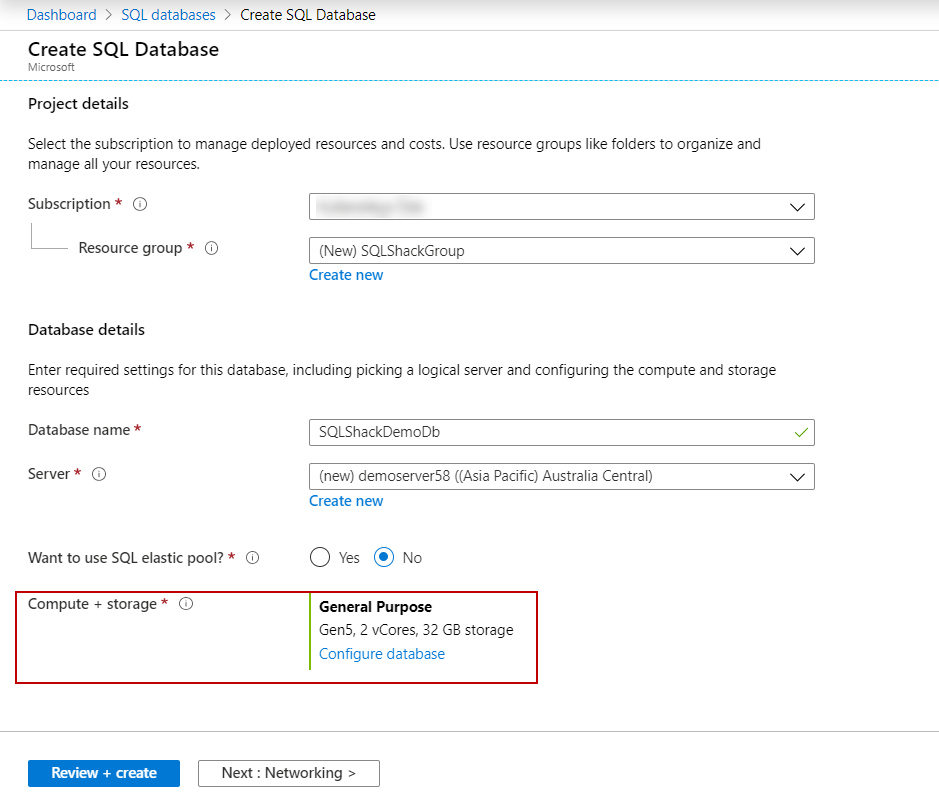Expand the Resource group dropdown
The height and width of the screenshot is (810, 939).
(x=561, y=251)
